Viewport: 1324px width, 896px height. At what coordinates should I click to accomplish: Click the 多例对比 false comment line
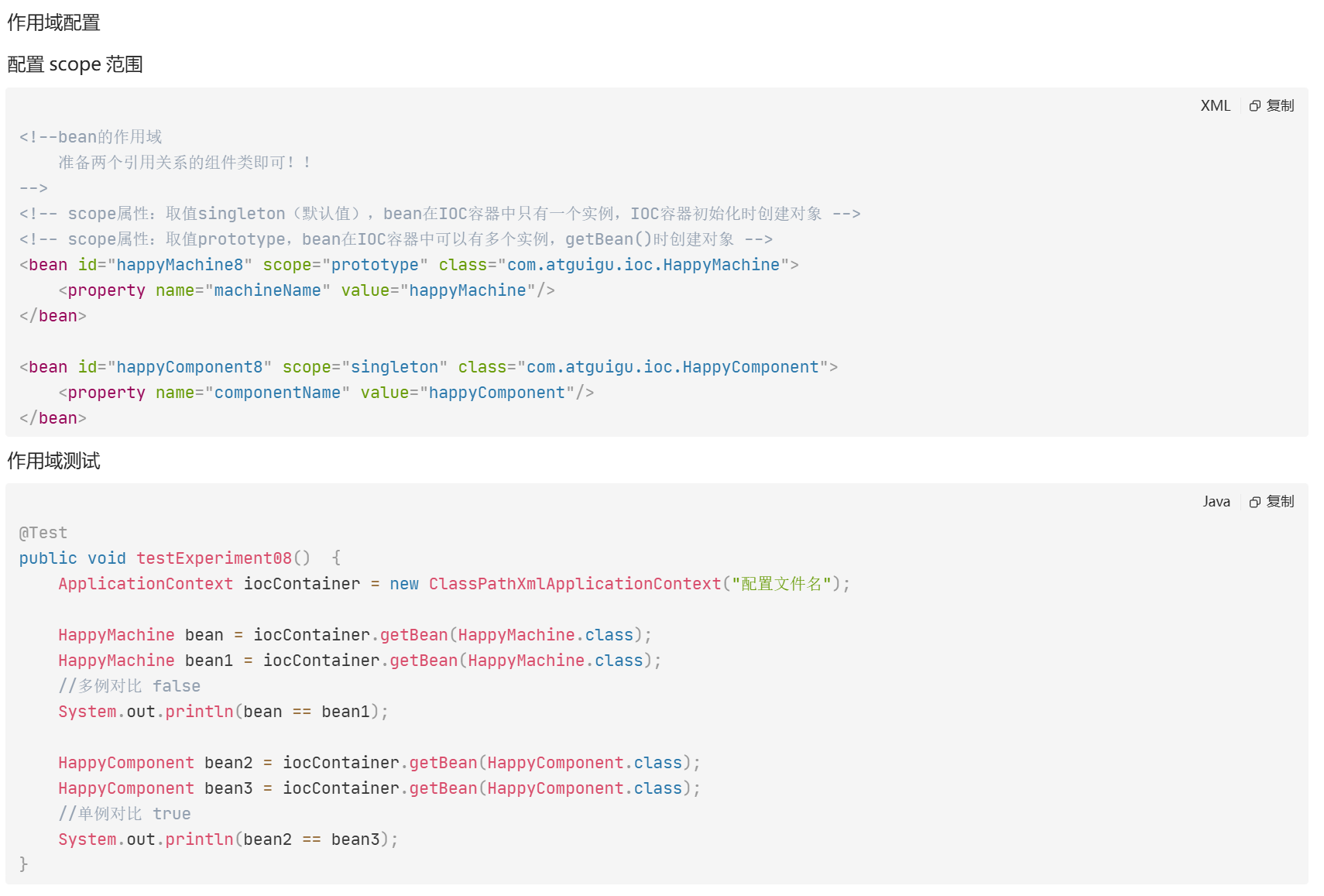[x=129, y=686]
